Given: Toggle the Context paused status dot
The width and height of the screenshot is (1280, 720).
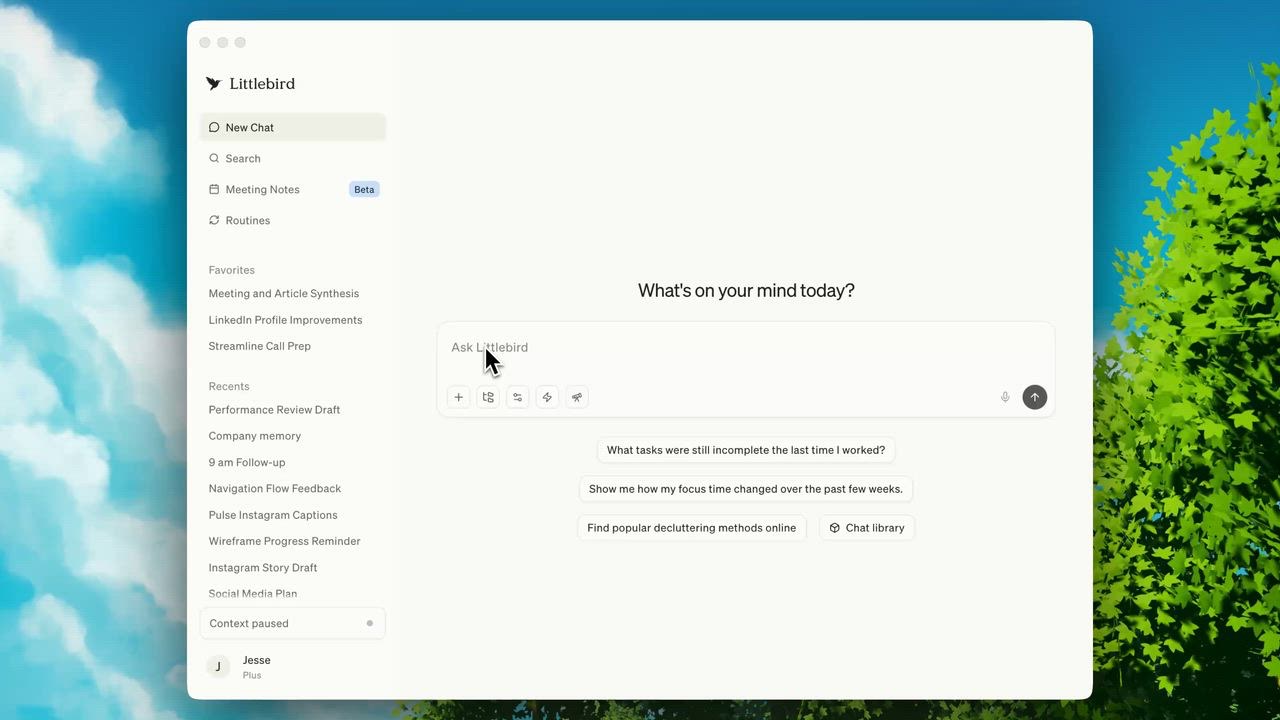Looking at the screenshot, I should tap(370, 623).
